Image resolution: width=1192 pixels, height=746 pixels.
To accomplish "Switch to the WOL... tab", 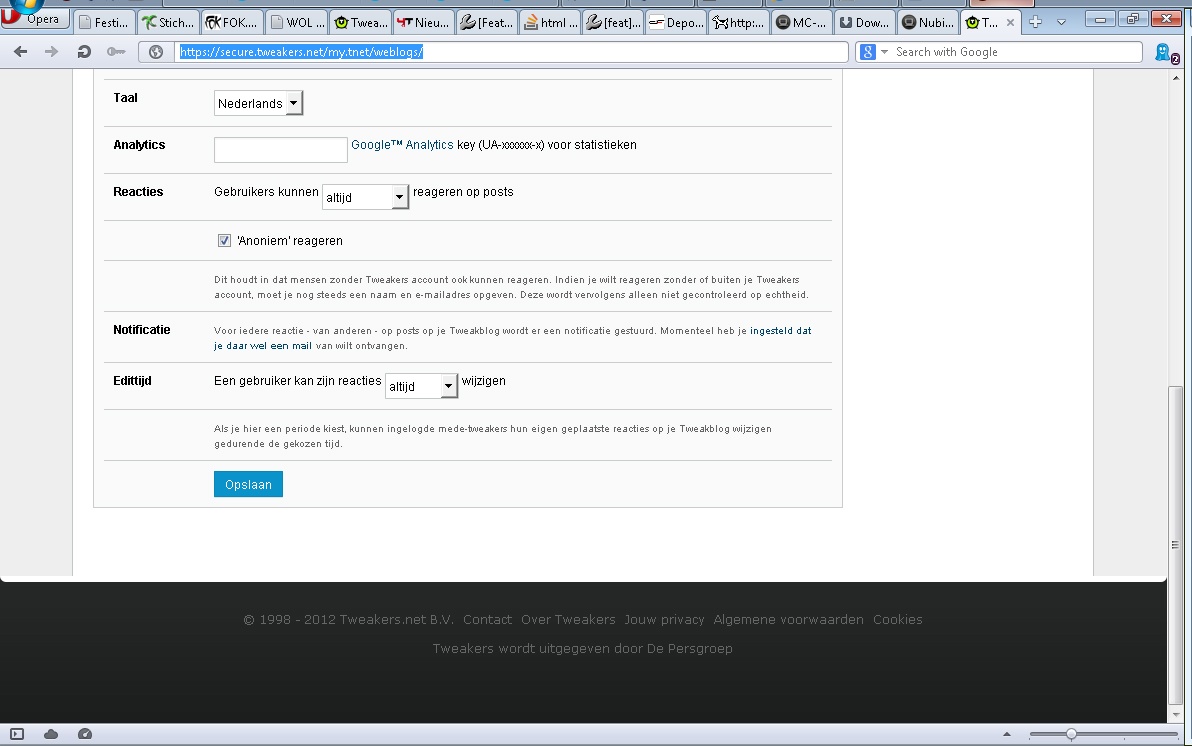I will tap(296, 22).
